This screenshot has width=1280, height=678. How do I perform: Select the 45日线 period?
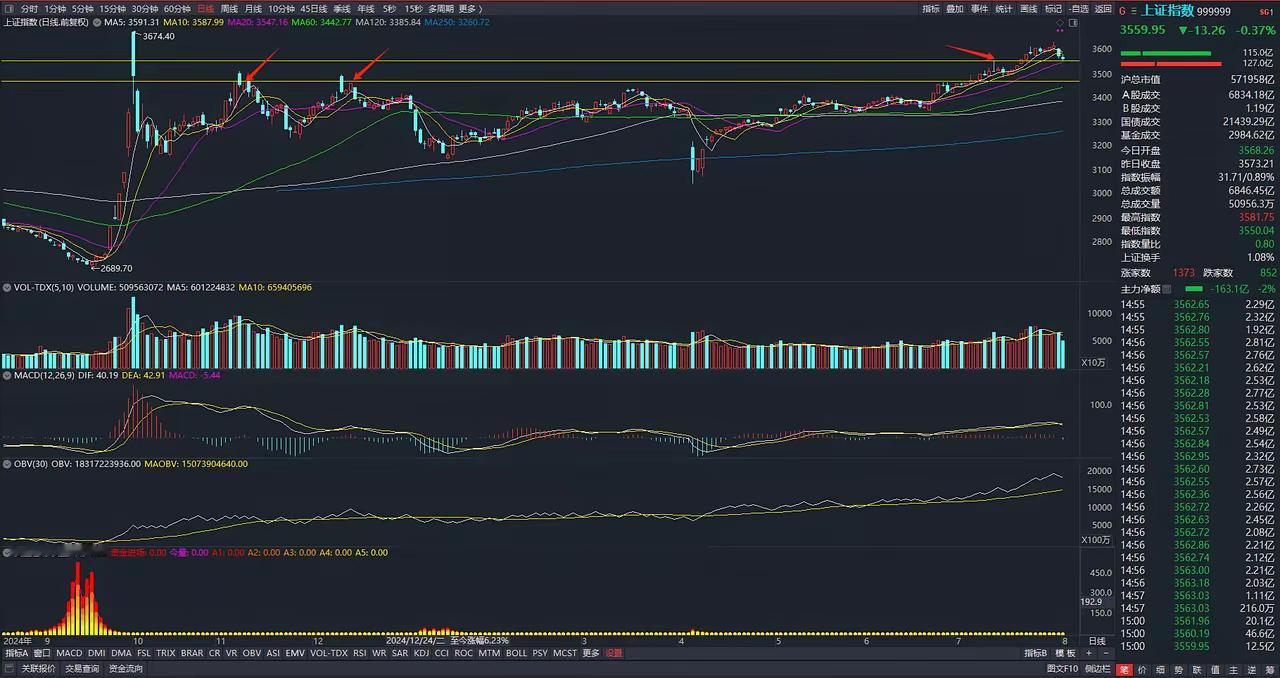click(314, 8)
